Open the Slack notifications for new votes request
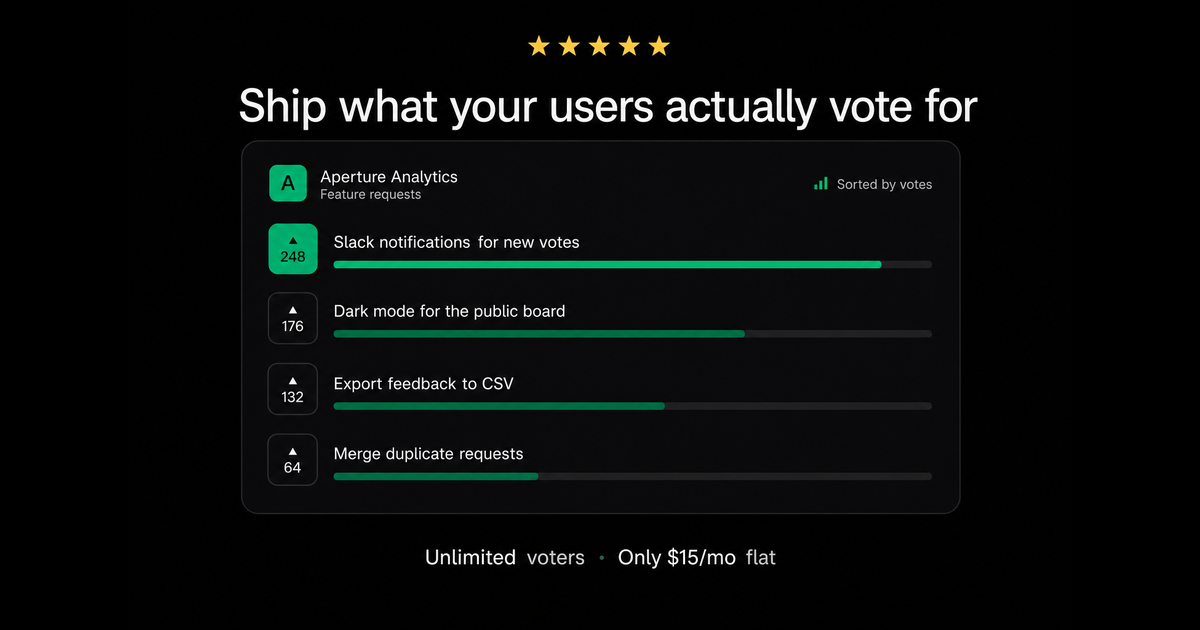The width and height of the screenshot is (1200, 630). point(456,242)
